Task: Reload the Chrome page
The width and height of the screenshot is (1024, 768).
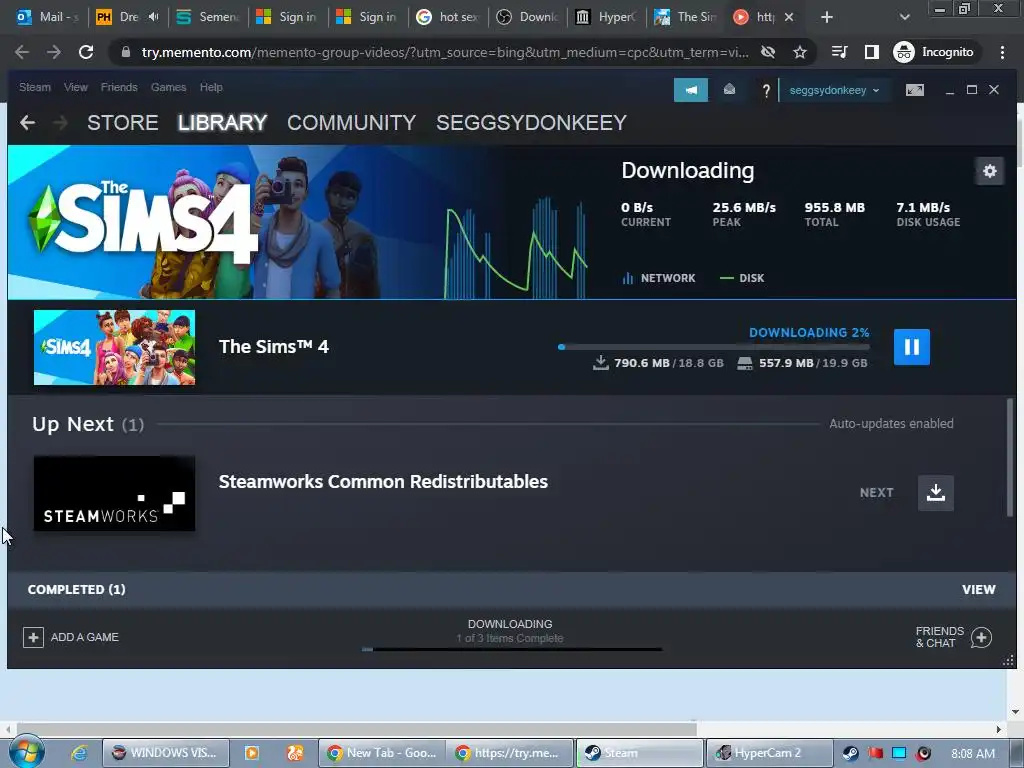Action: click(x=86, y=52)
